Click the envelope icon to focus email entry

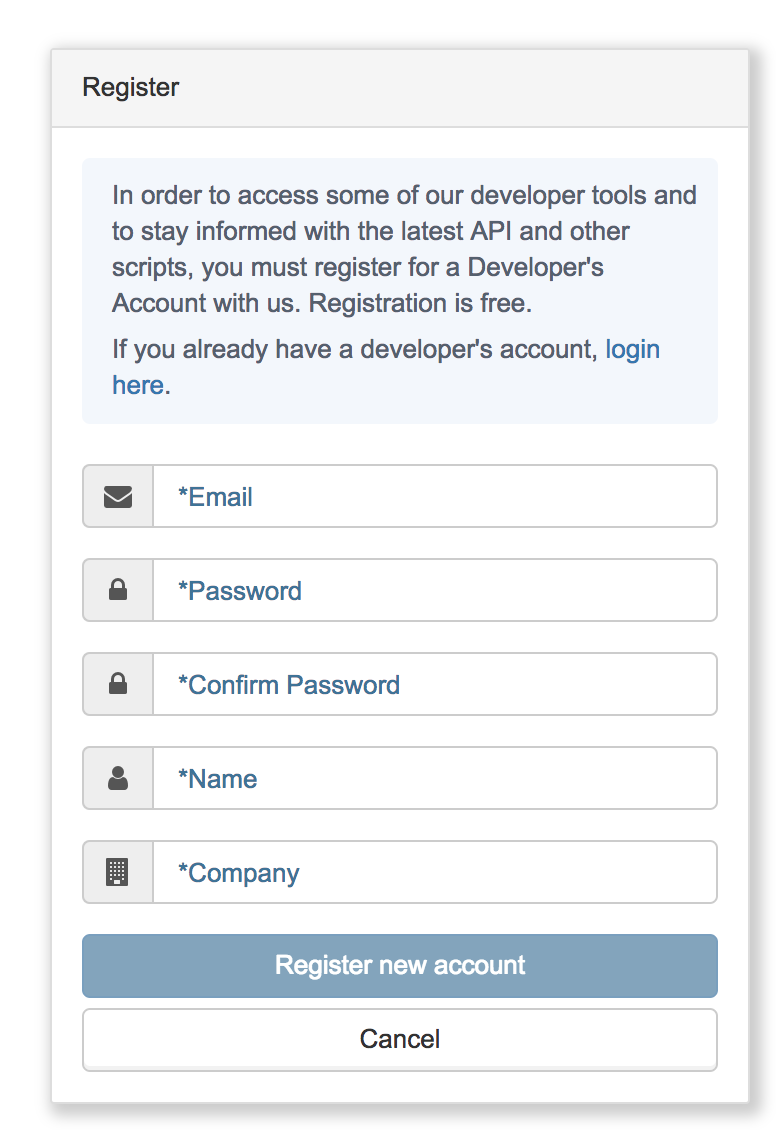(x=117, y=496)
